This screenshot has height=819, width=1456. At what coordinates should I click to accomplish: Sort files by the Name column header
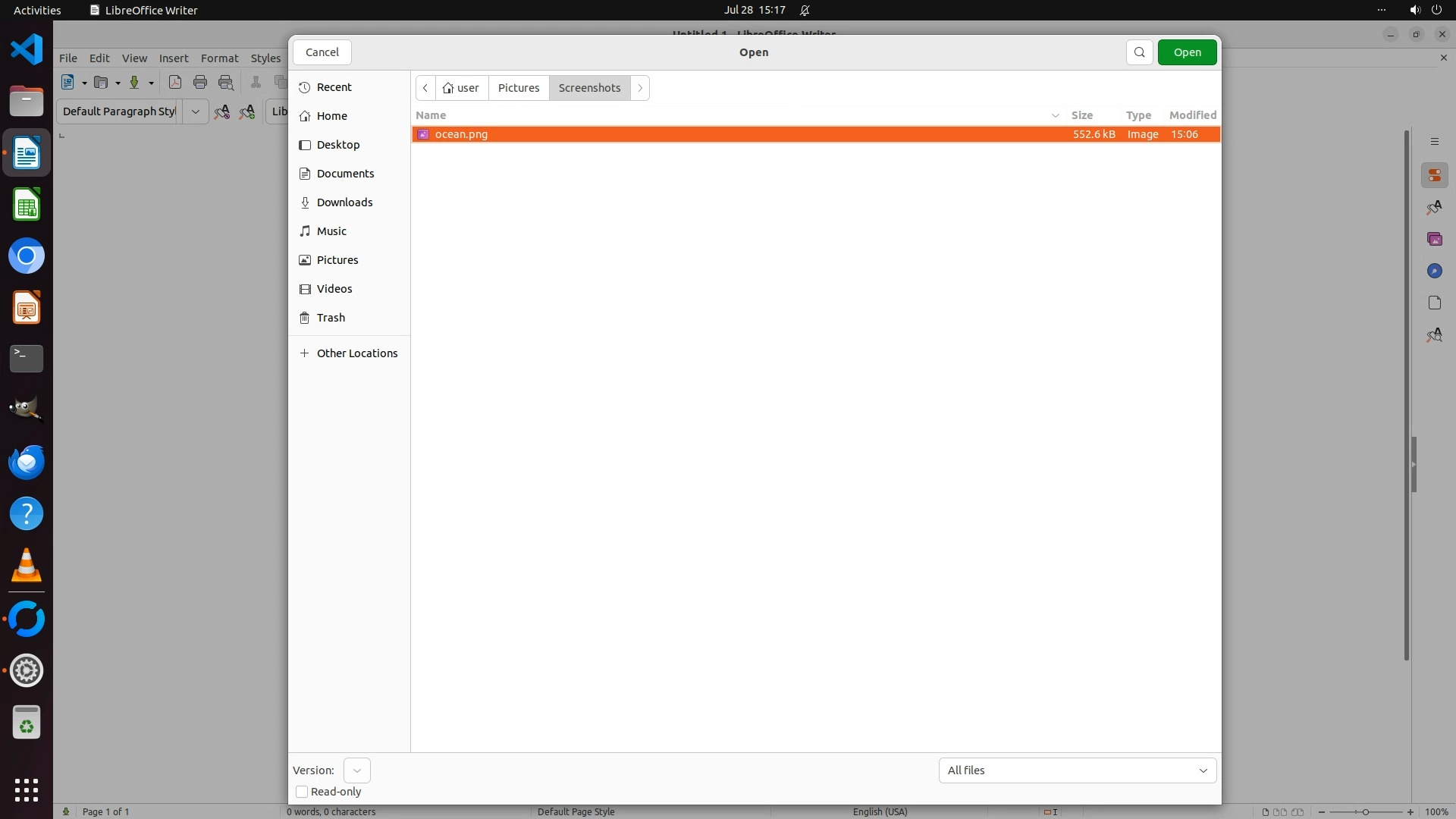[431, 115]
